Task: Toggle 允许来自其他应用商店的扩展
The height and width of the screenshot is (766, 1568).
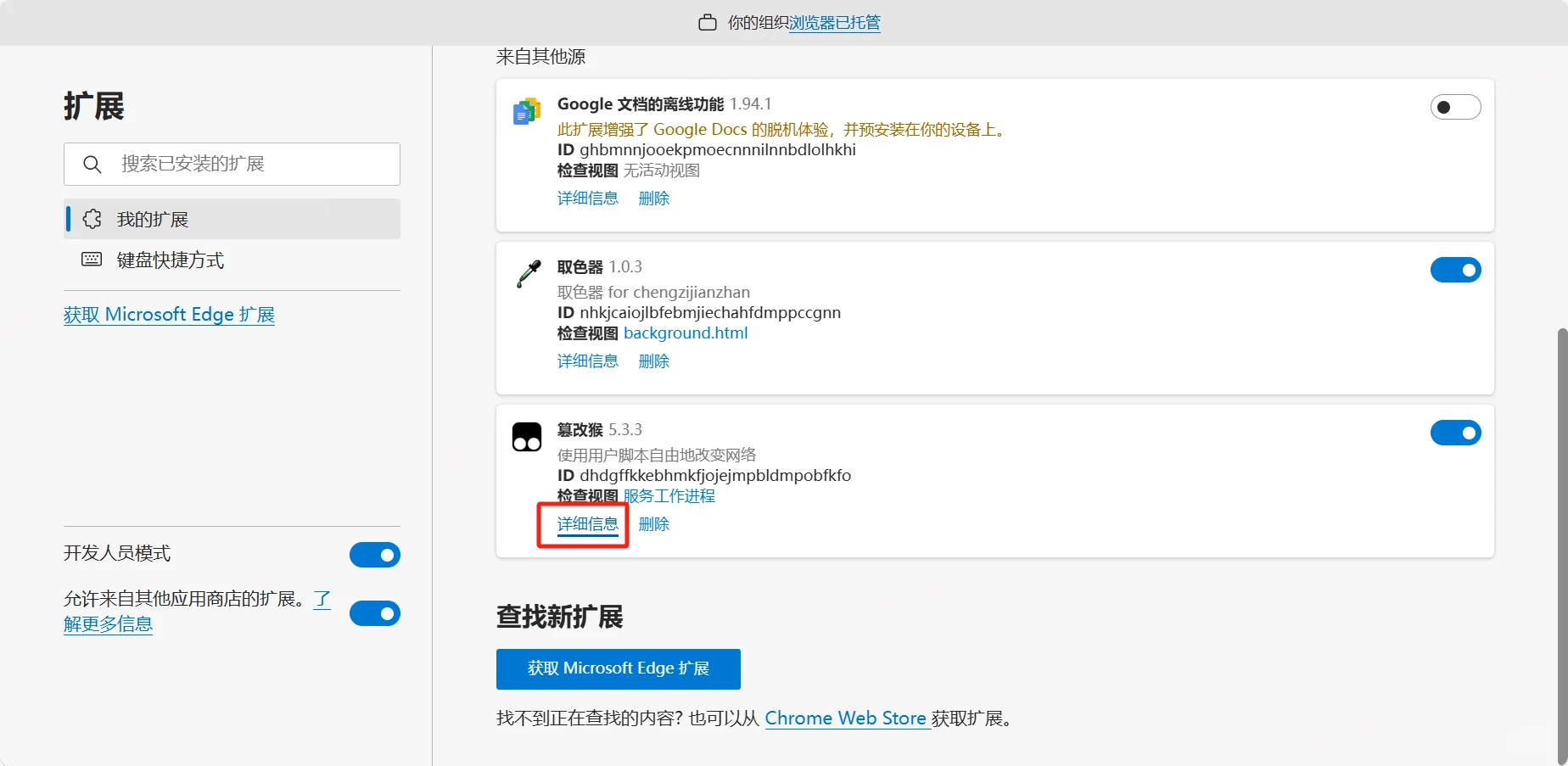Action: pos(374,612)
